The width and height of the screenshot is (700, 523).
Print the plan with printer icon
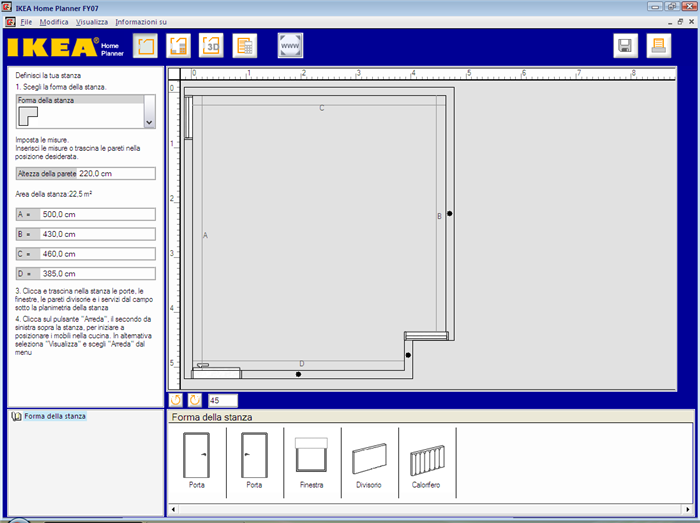coord(658,46)
